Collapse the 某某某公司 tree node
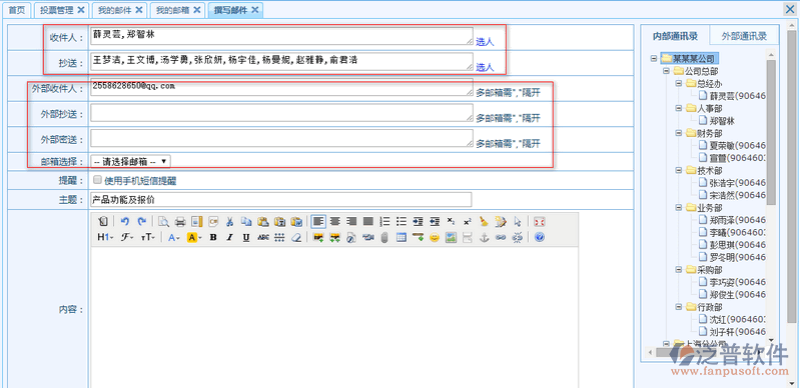Screen dimensions: 800x388 click(x=654, y=59)
